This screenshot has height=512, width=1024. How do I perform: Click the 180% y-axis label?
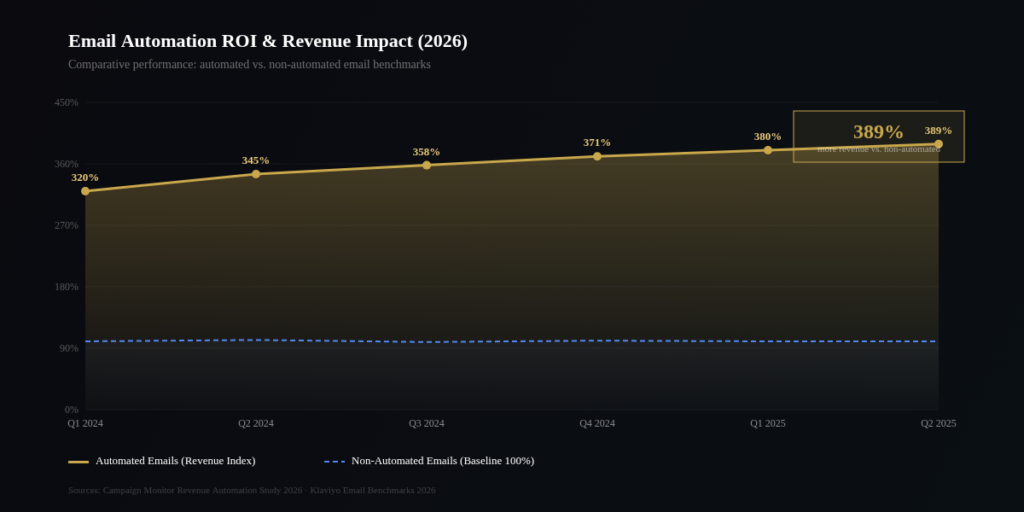click(67, 287)
